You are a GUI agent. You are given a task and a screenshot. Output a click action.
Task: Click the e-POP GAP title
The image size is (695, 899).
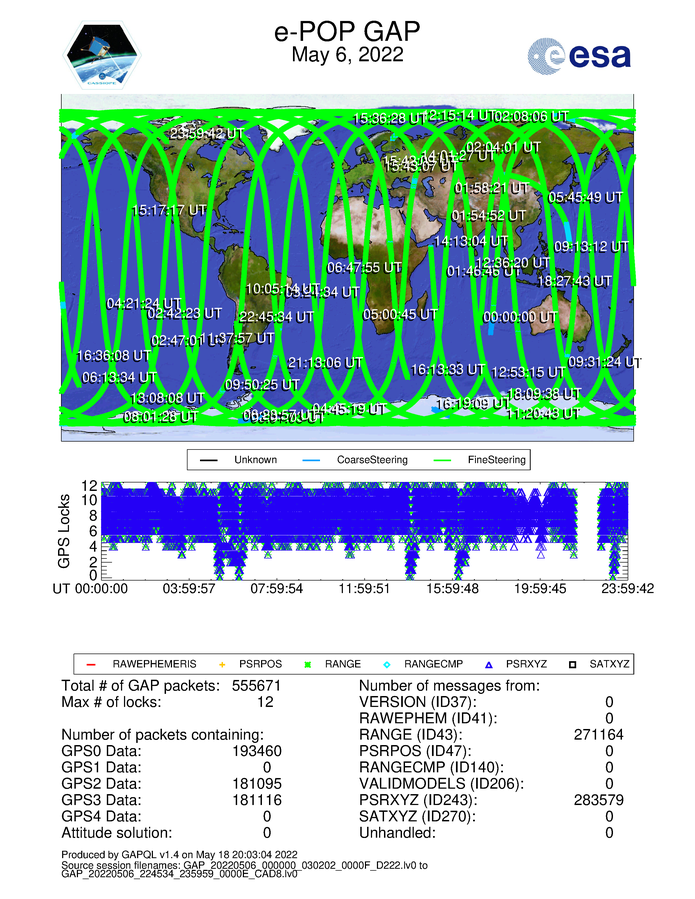(347, 32)
